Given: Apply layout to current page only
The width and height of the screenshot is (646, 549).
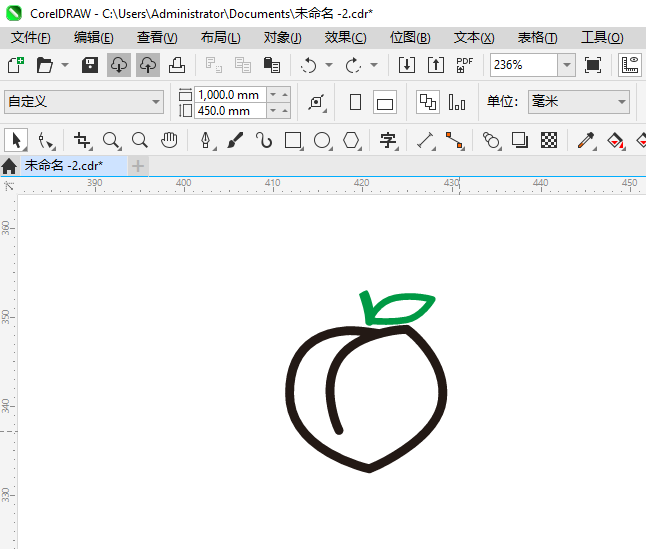Looking at the screenshot, I should (457, 102).
